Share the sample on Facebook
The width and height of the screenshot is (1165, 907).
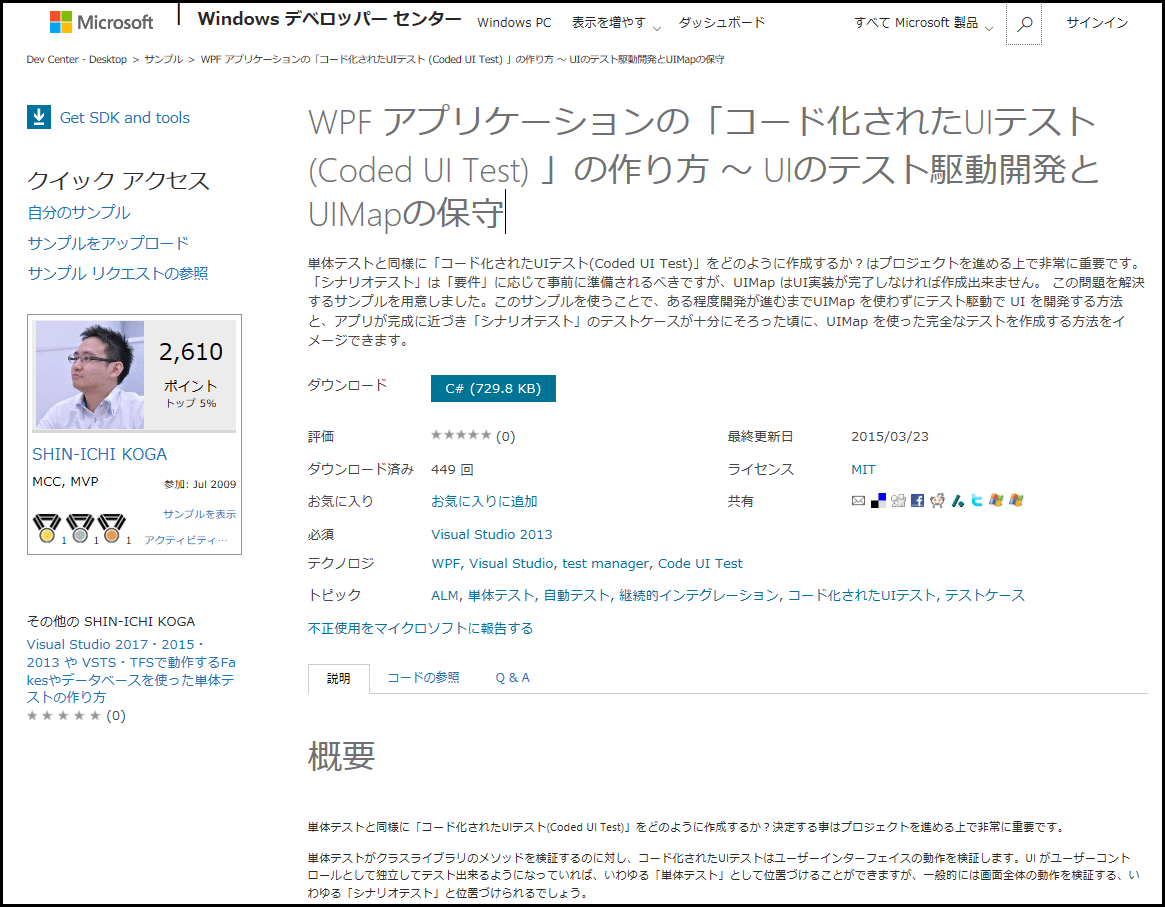click(x=918, y=500)
